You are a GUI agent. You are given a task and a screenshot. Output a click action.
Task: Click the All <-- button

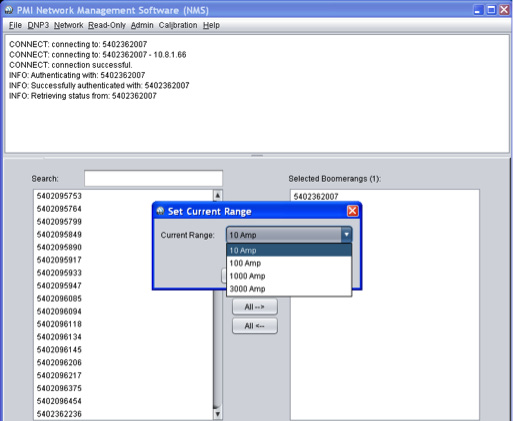tap(255, 326)
